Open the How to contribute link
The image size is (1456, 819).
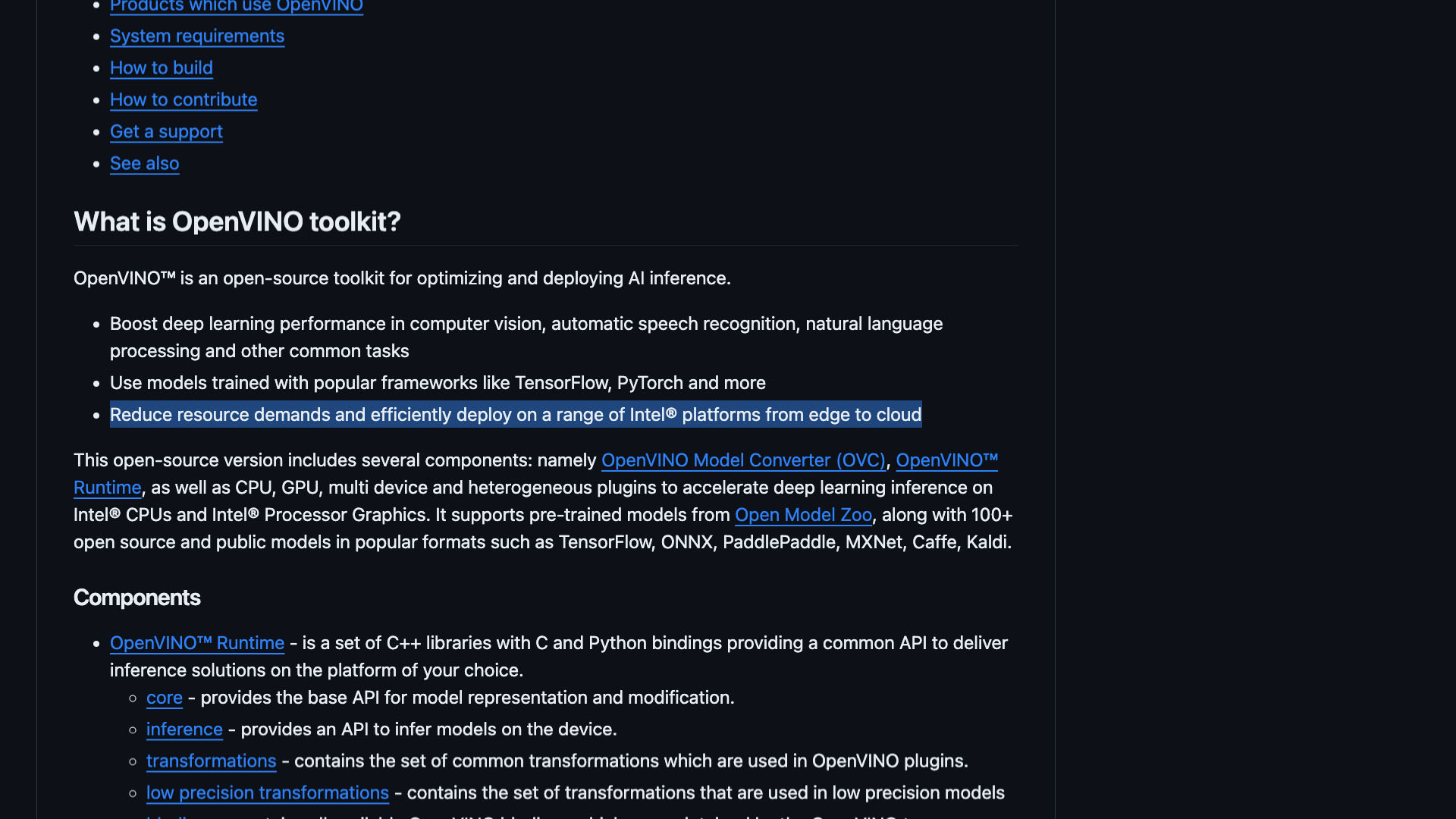click(x=184, y=100)
